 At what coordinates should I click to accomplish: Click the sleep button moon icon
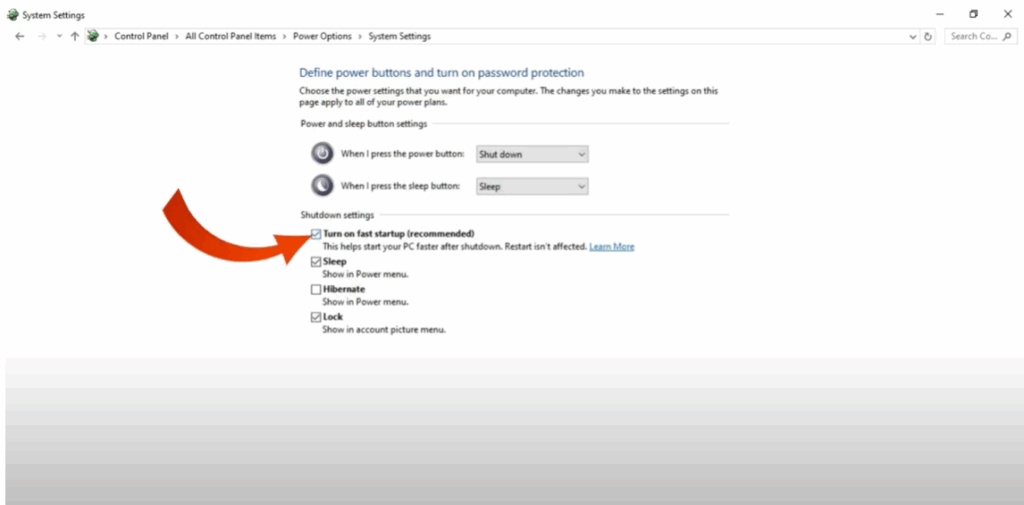(x=322, y=186)
